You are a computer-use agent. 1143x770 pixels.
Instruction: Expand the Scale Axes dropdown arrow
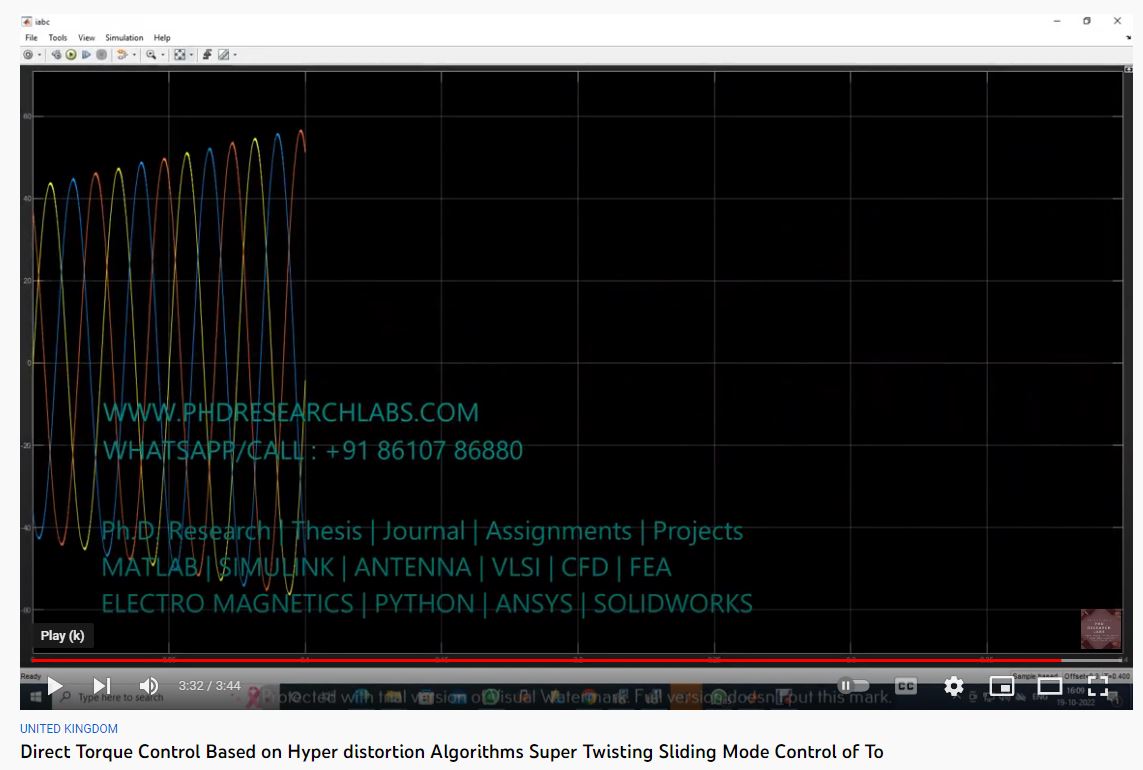[x=192, y=55]
